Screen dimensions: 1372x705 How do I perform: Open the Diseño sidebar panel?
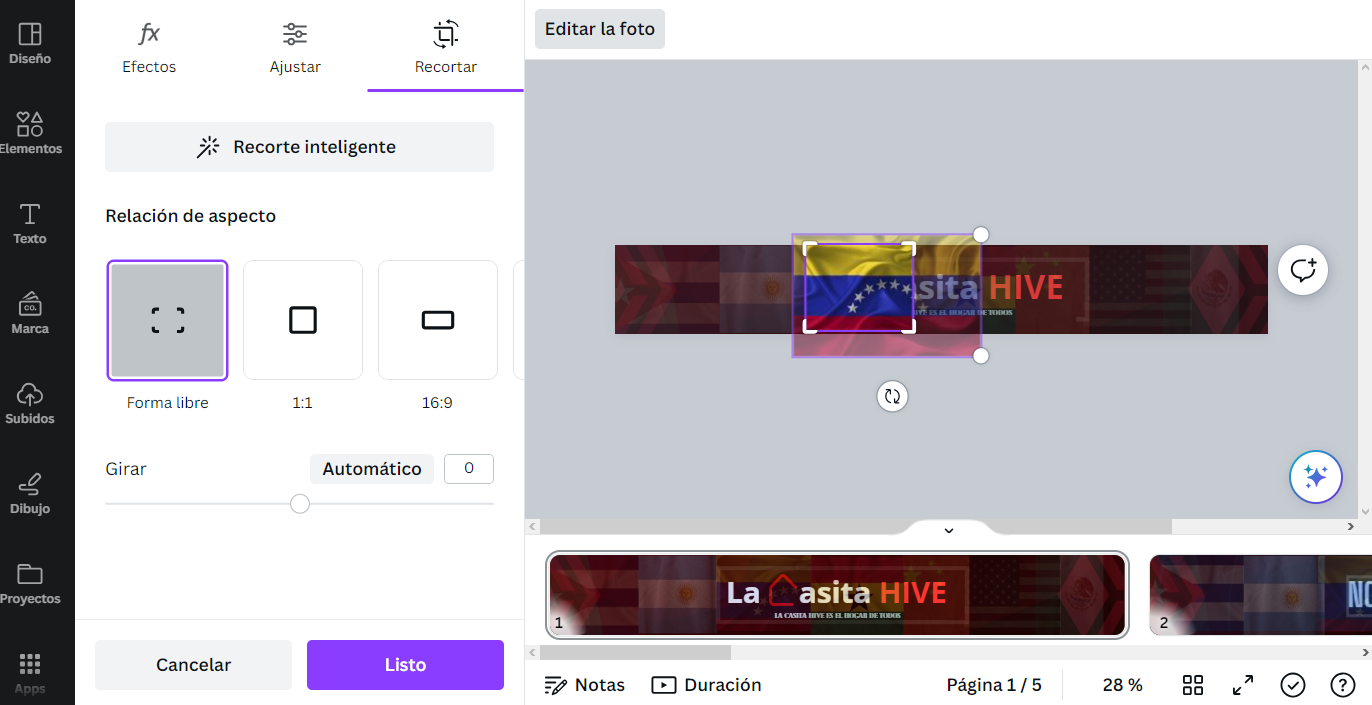(30, 44)
